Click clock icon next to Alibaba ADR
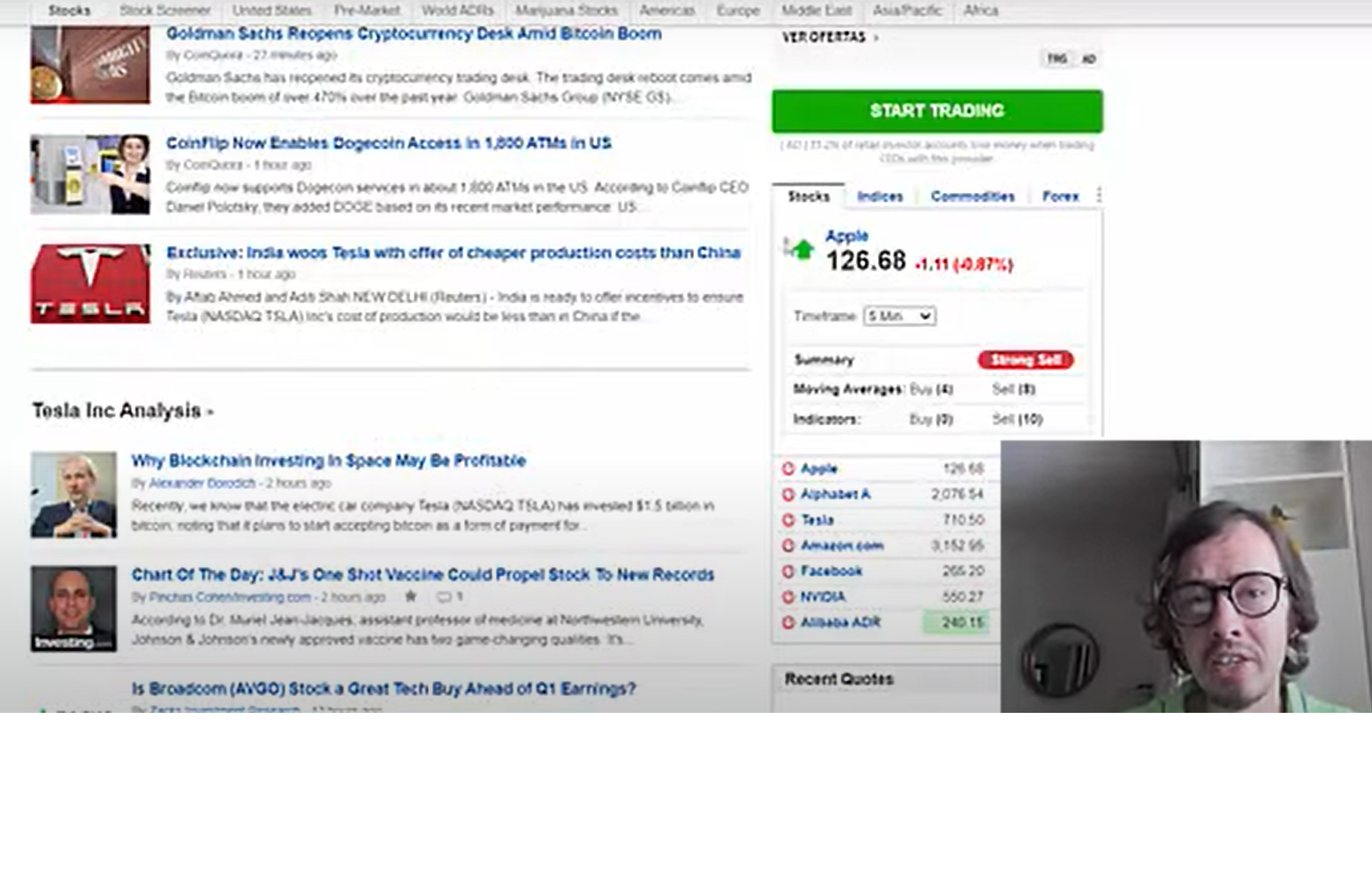1372x872 pixels. pos(788,623)
